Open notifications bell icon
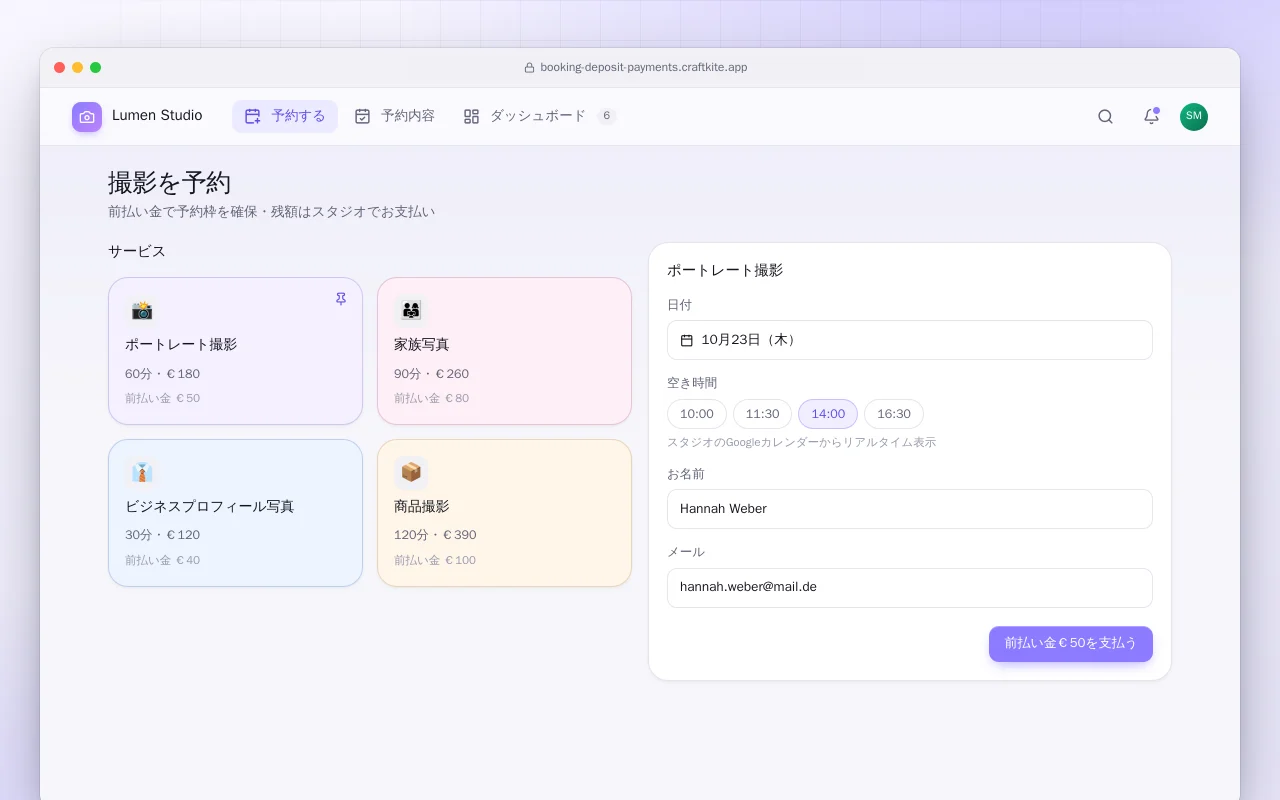 pyautogui.click(x=1151, y=117)
